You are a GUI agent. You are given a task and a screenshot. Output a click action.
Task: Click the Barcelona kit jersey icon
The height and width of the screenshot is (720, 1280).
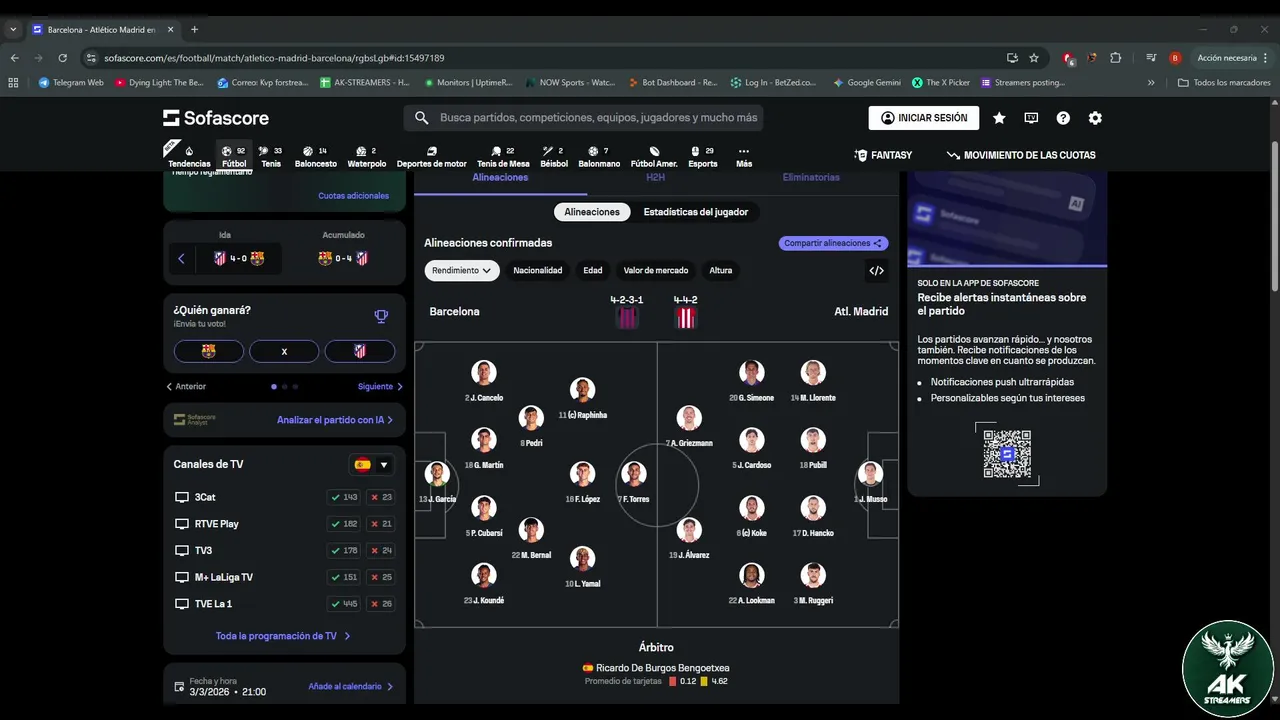[x=627, y=318]
